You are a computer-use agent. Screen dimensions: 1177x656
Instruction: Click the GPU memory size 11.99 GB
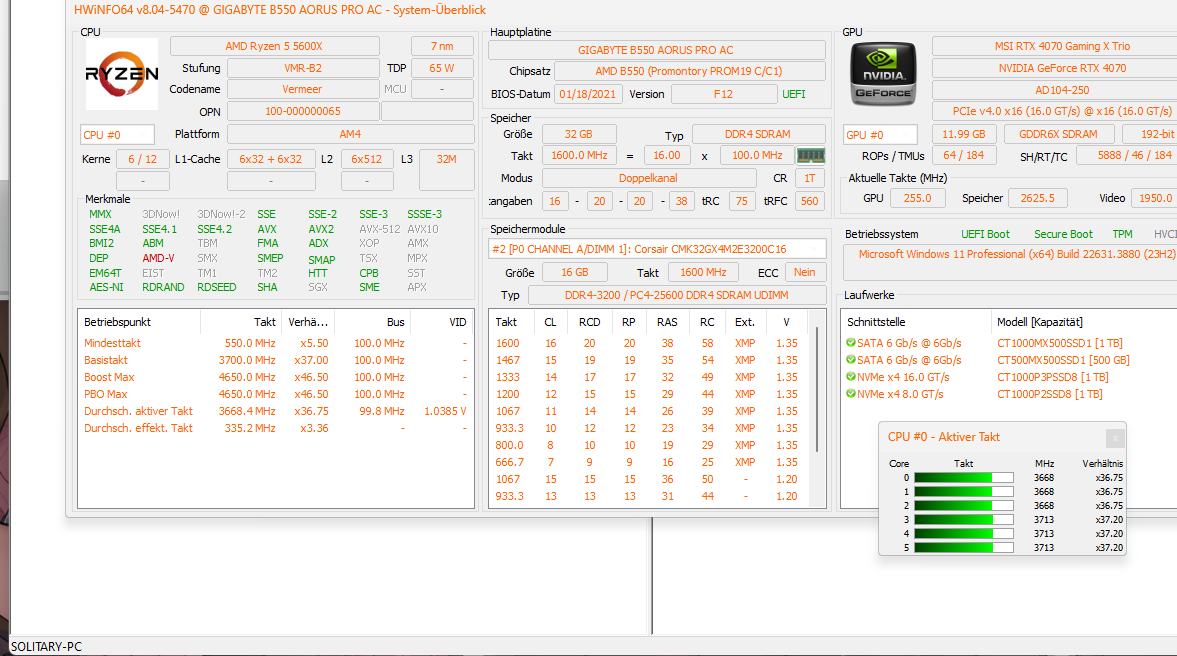(964, 134)
